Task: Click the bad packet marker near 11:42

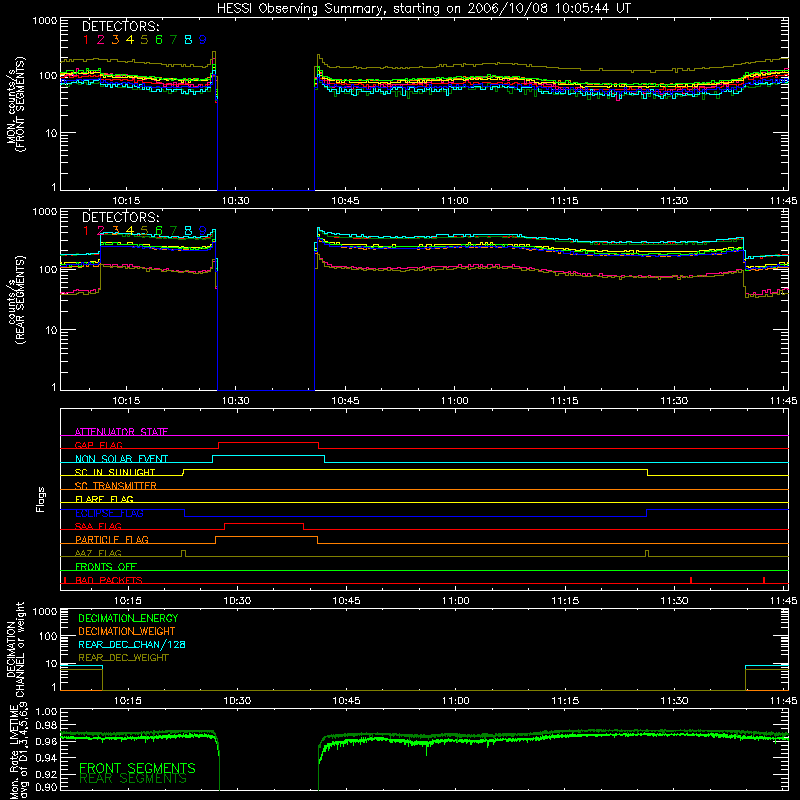Action: point(764,580)
